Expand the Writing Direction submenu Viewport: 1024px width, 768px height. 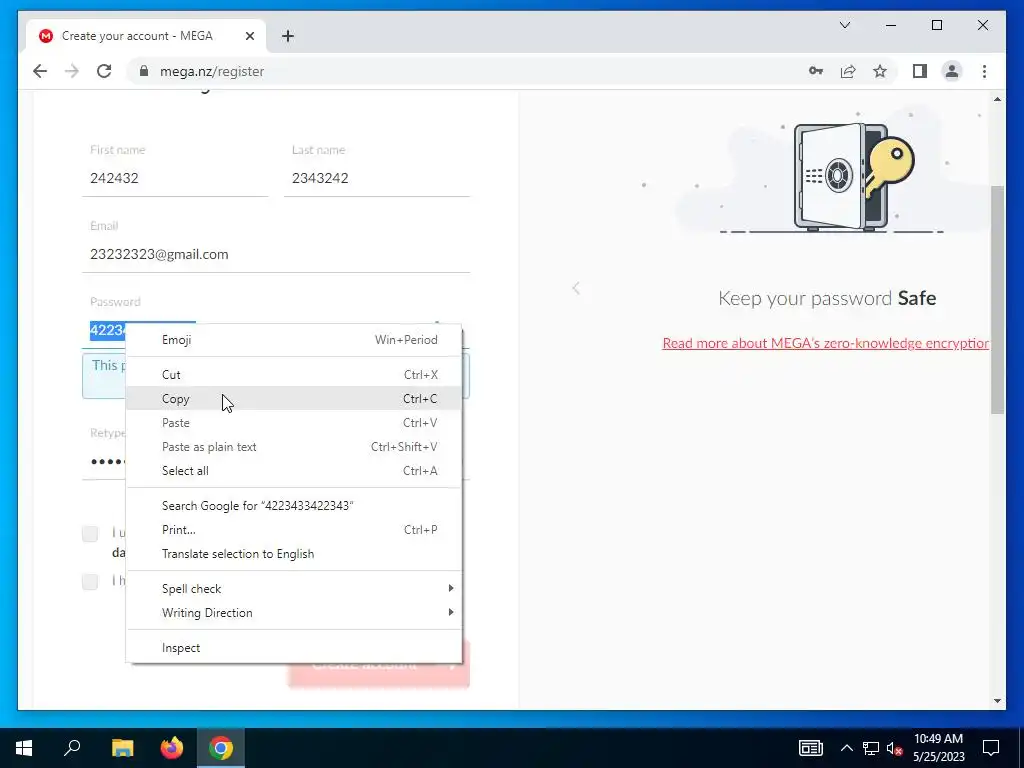coord(293,613)
